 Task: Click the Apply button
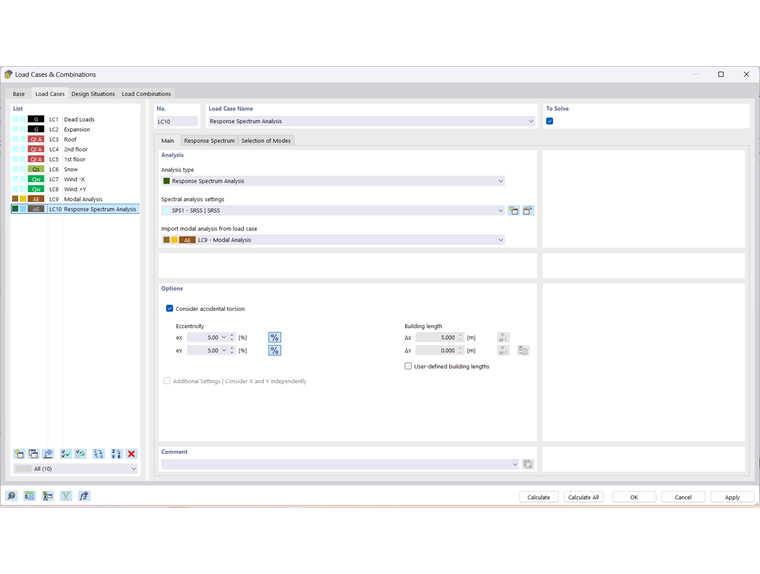pyautogui.click(x=732, y=497)
